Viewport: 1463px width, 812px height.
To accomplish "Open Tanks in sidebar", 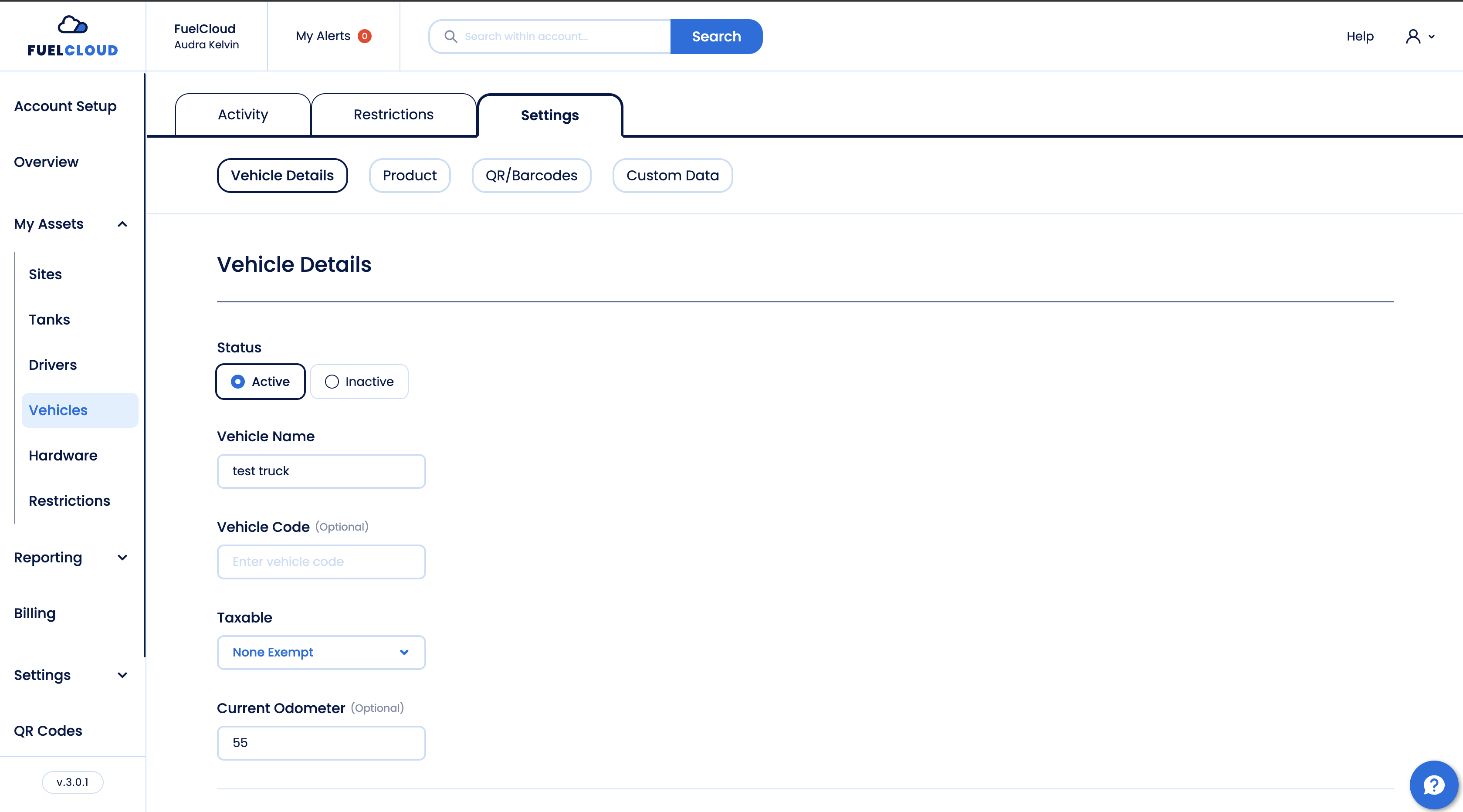I will (49, 320).
